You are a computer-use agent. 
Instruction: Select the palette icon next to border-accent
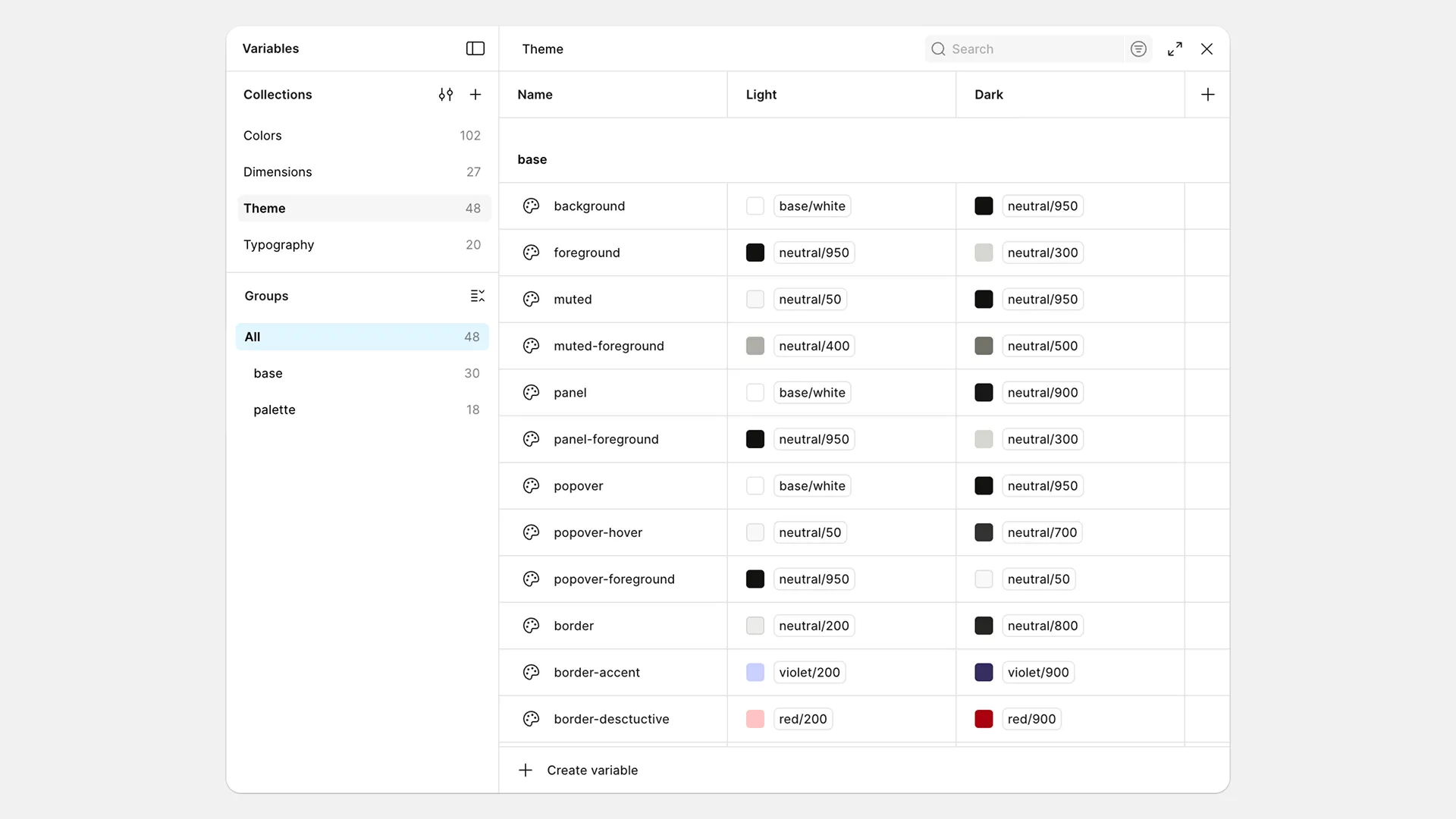530,672
